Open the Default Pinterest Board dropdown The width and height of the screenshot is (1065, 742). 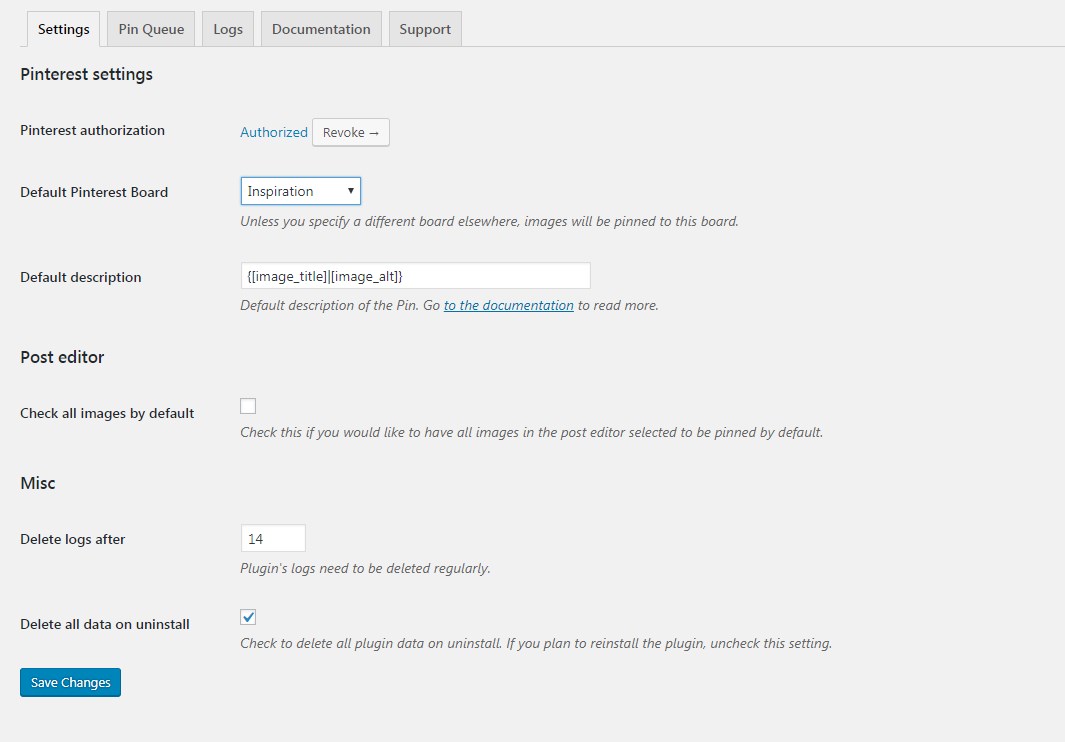(300, 191)
